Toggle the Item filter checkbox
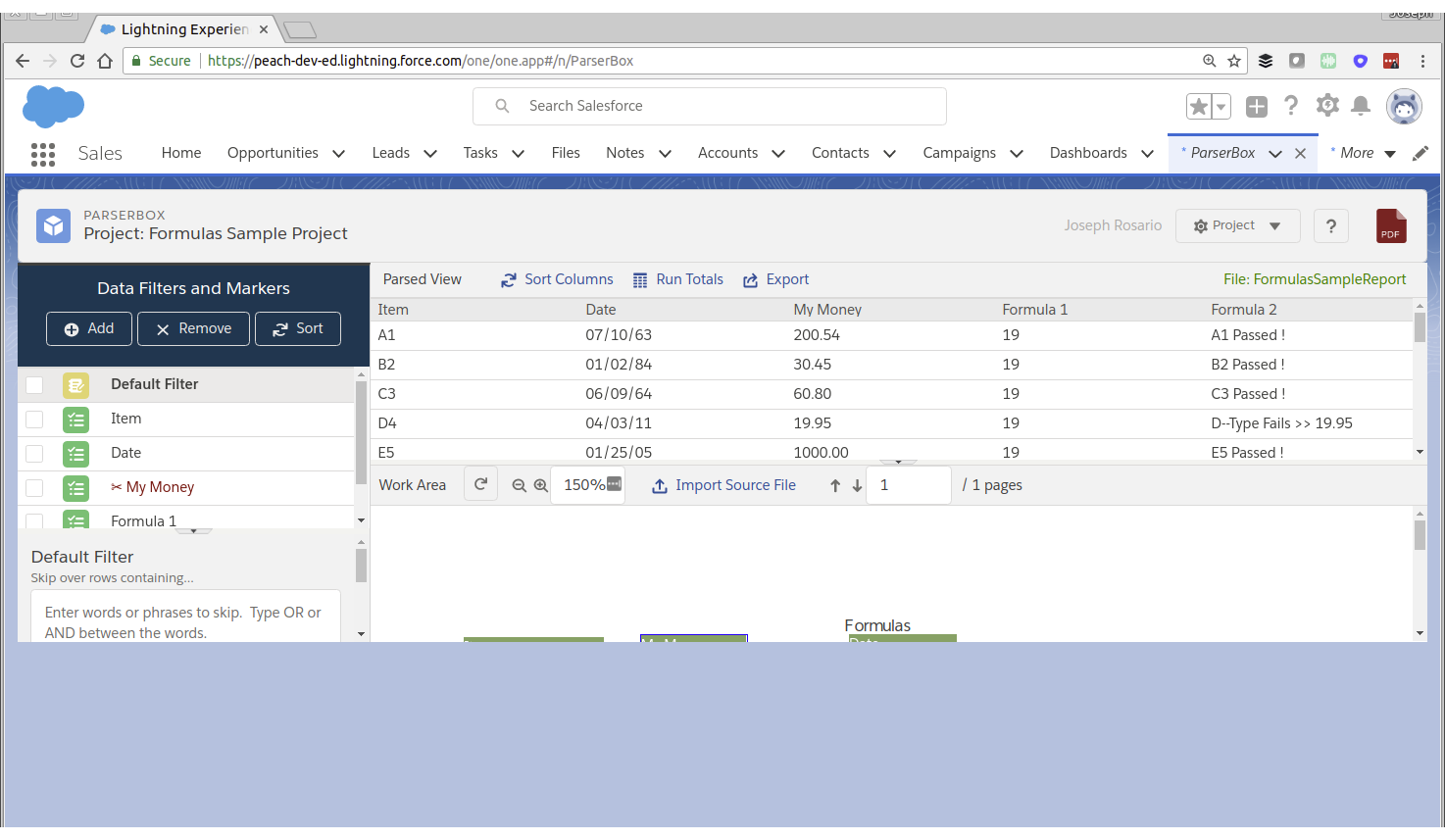This screenshot has width=1445, height=840. pos(34,420)
